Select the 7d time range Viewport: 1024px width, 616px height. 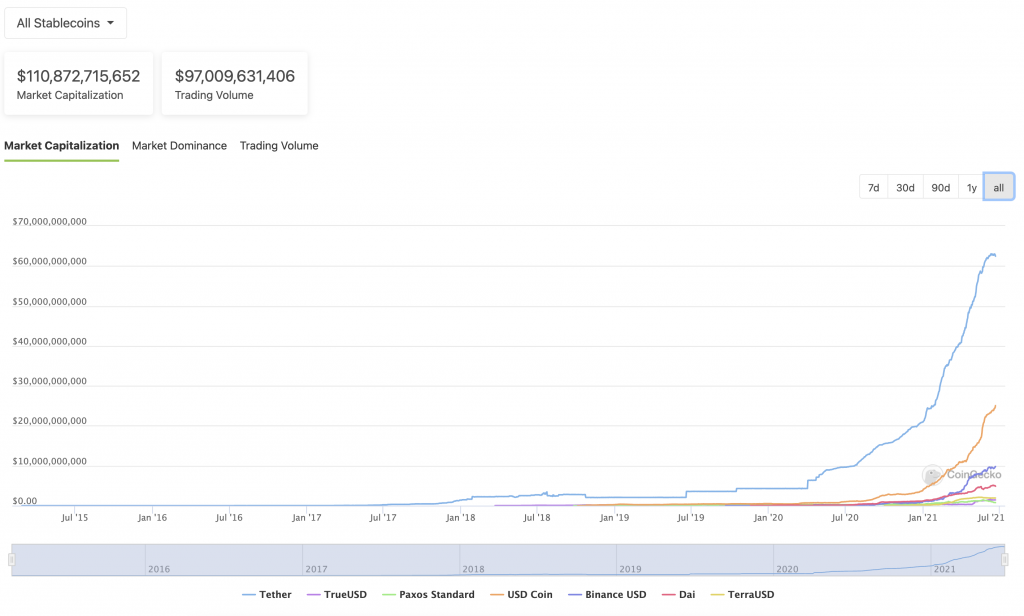[873, 186]
